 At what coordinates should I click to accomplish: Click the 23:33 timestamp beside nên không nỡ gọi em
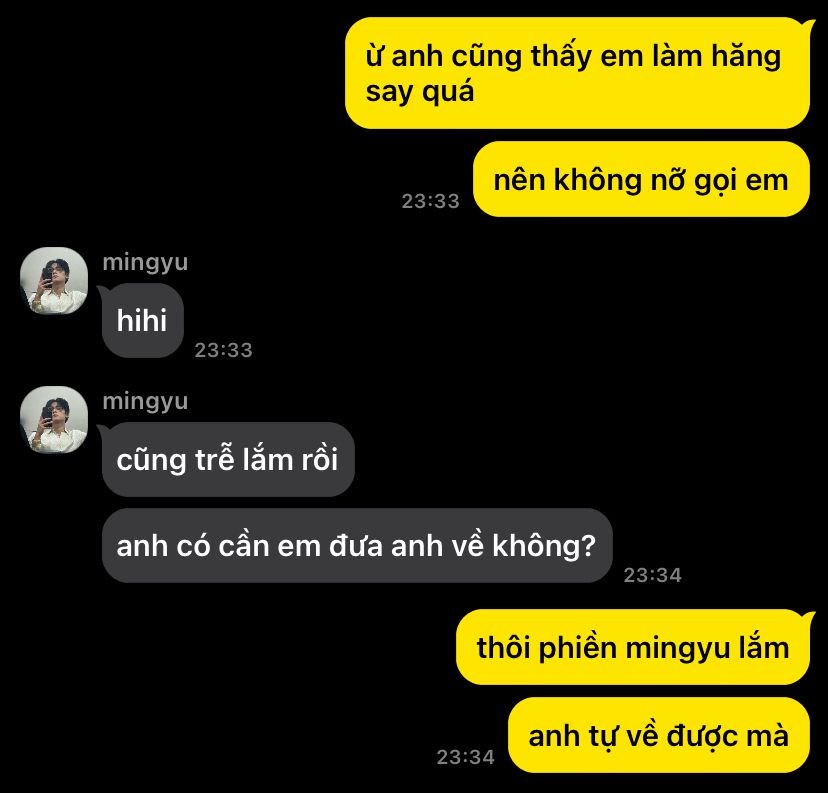pyautogui.click(x=430, y=201)
